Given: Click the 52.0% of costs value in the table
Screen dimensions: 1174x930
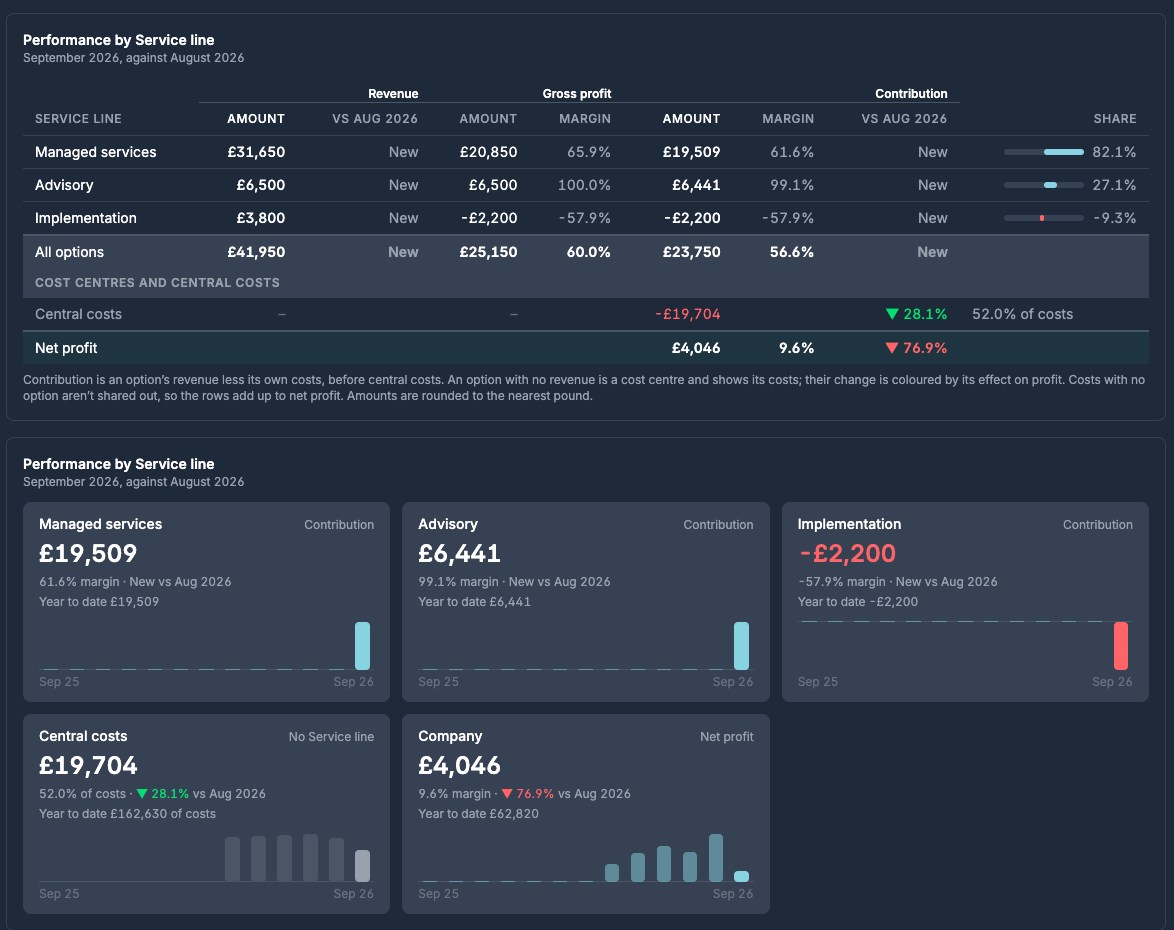Looking at the screenshot, I should [1023, 314].
